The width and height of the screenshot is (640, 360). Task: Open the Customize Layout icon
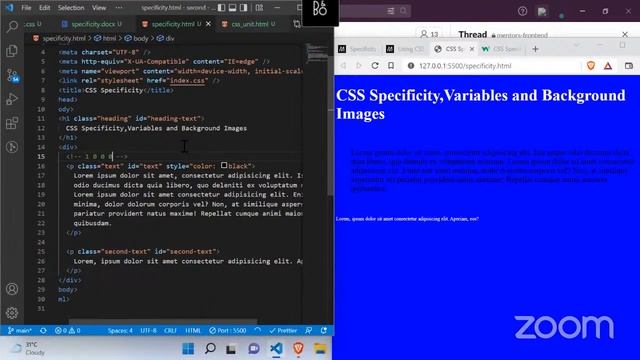259,8
